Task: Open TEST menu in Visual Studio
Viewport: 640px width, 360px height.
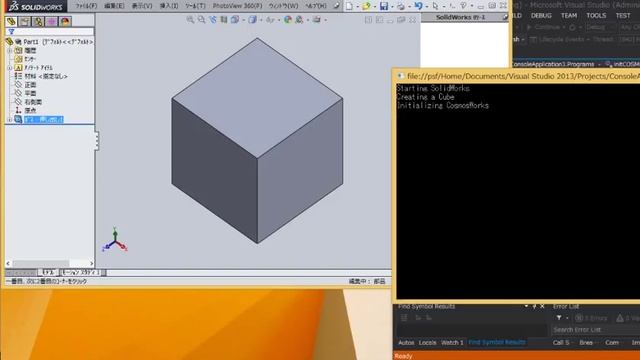Action: [x=623, y=16]
